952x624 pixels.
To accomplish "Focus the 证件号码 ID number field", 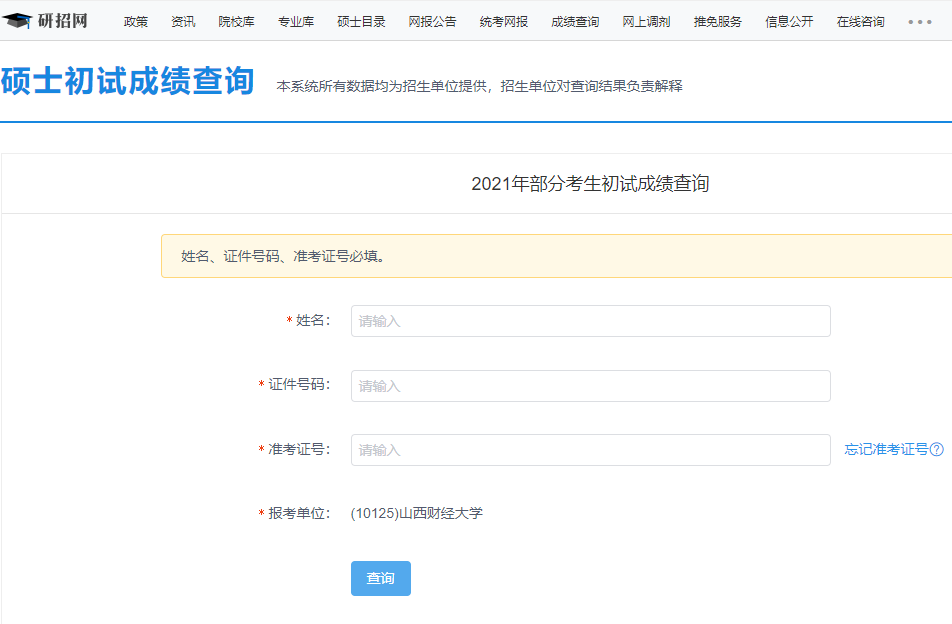I will point(590,386).
